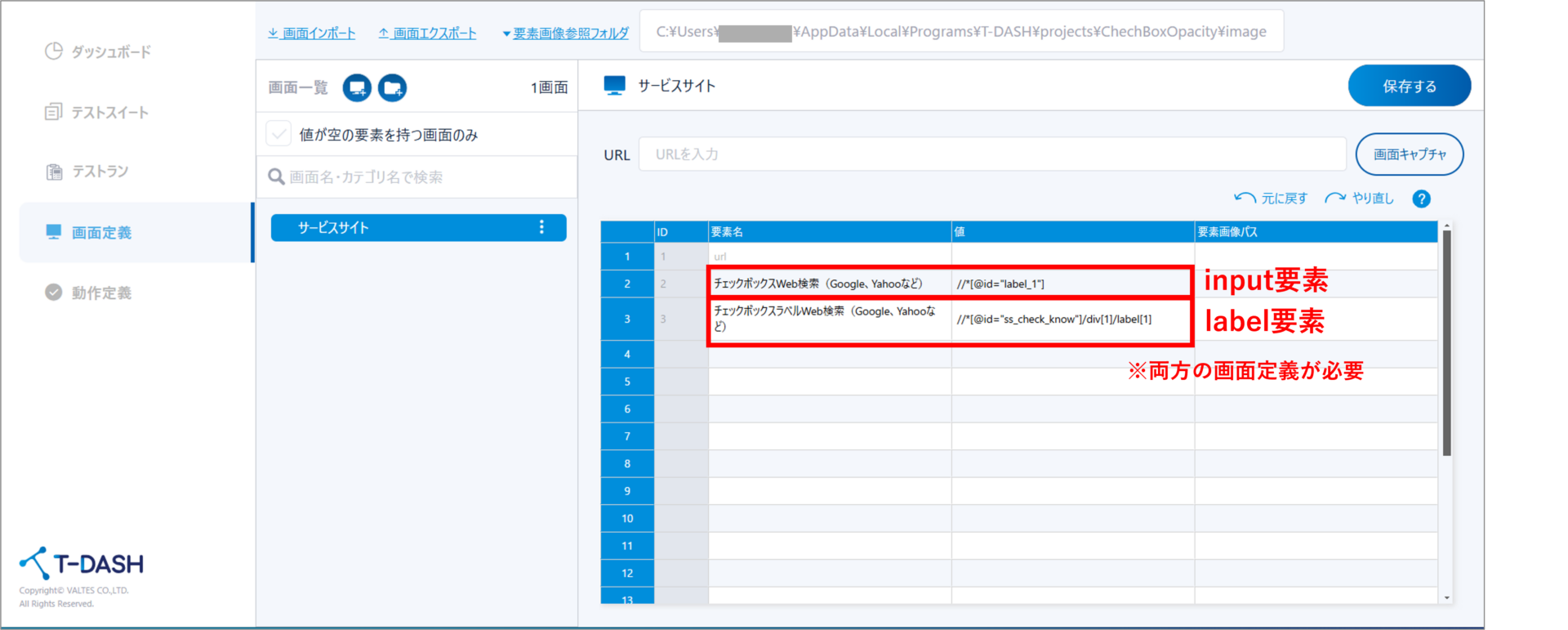
Task: Toggle 値が空の要素を持つ画面のみ checkbox
Action: click(278, 134)
